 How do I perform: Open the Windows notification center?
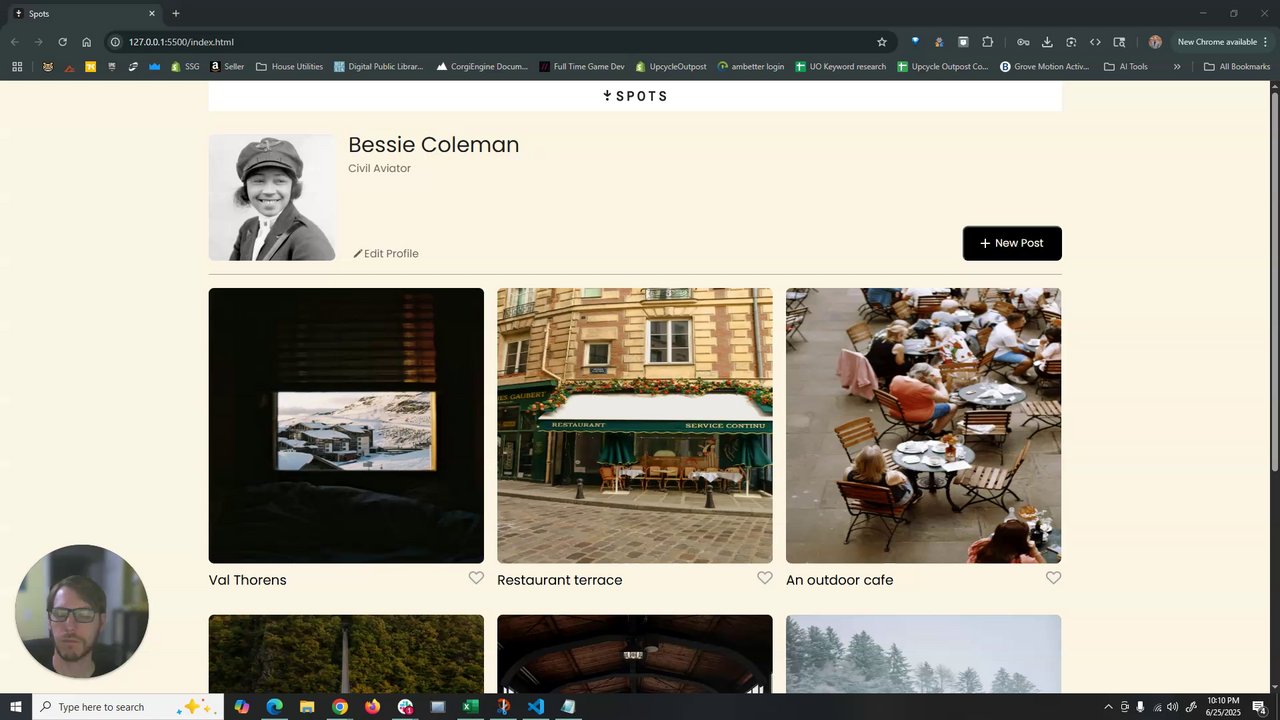tap(1260, 707)
